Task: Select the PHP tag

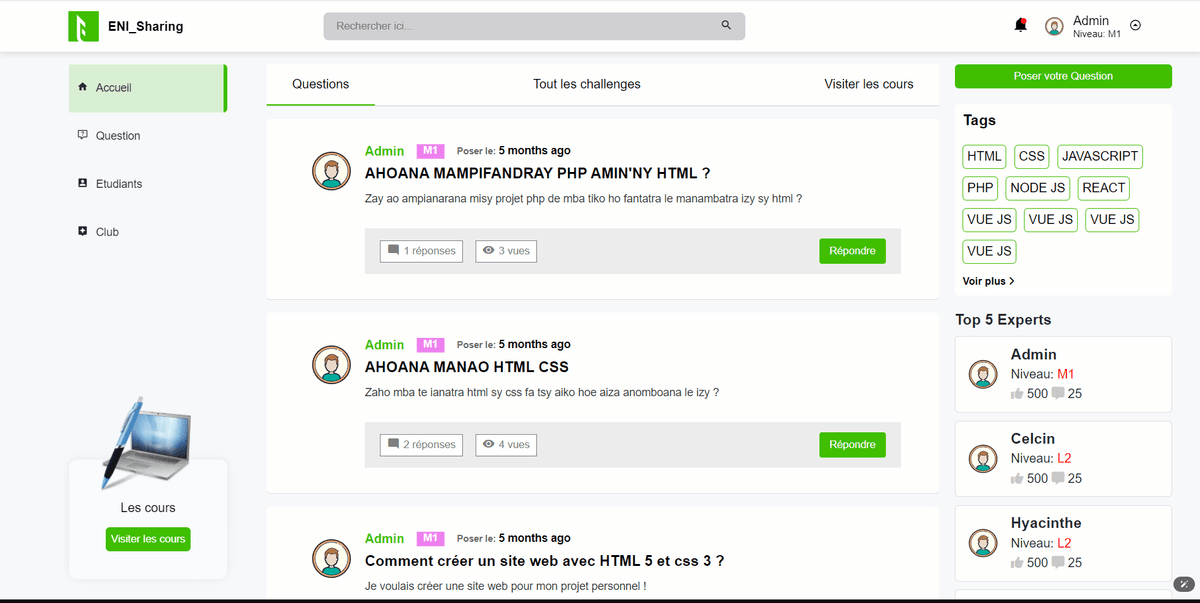Action: [x=981, y=188]
